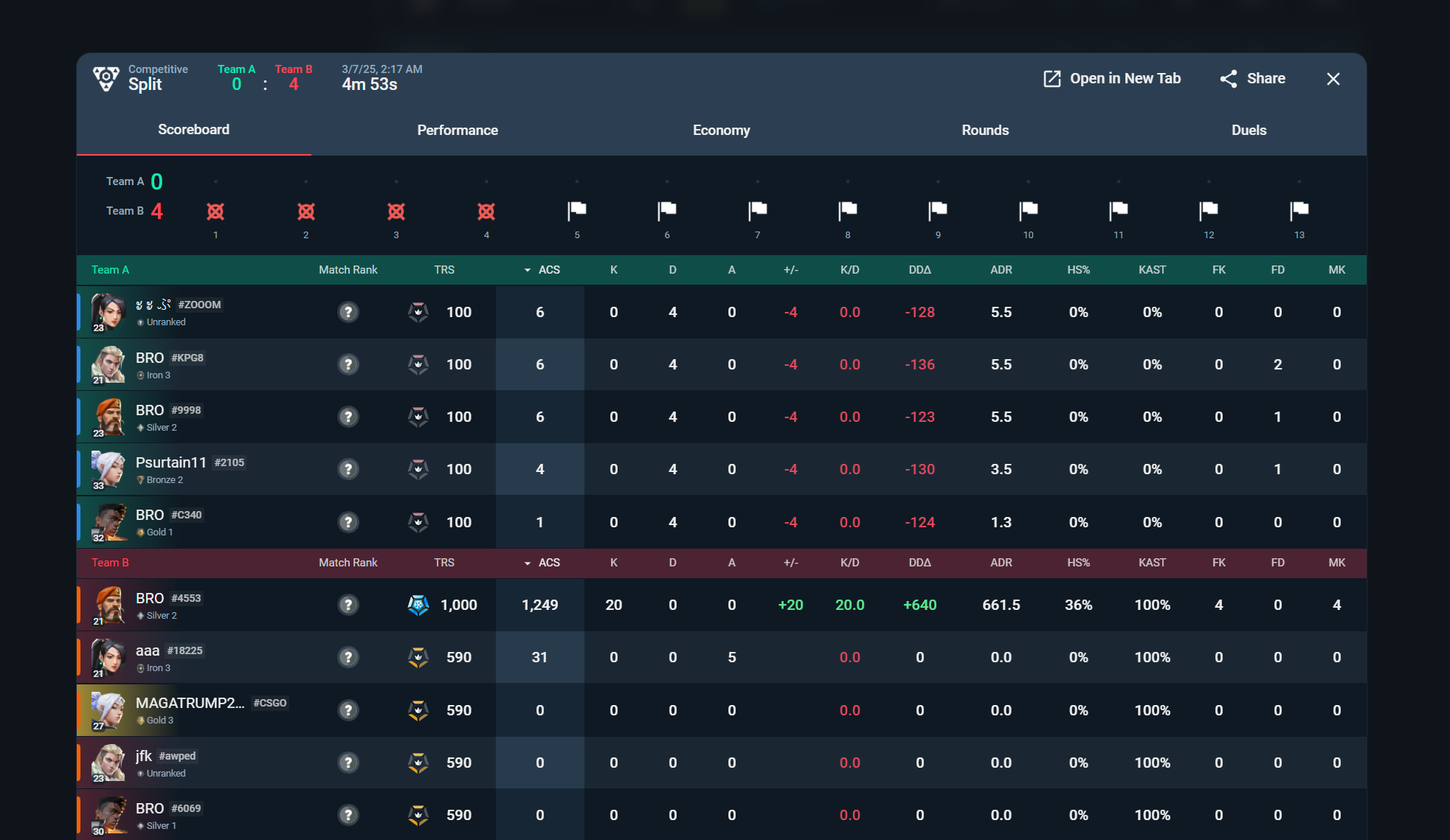Click the round 5 flag icon
Viewport: 1450px width, 840px height.
576,210
